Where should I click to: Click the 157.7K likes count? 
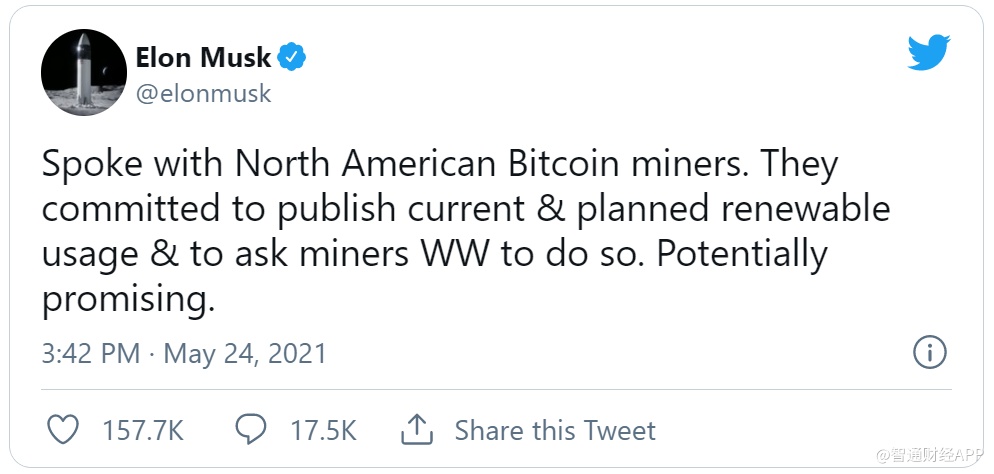[x=143, y=431]
